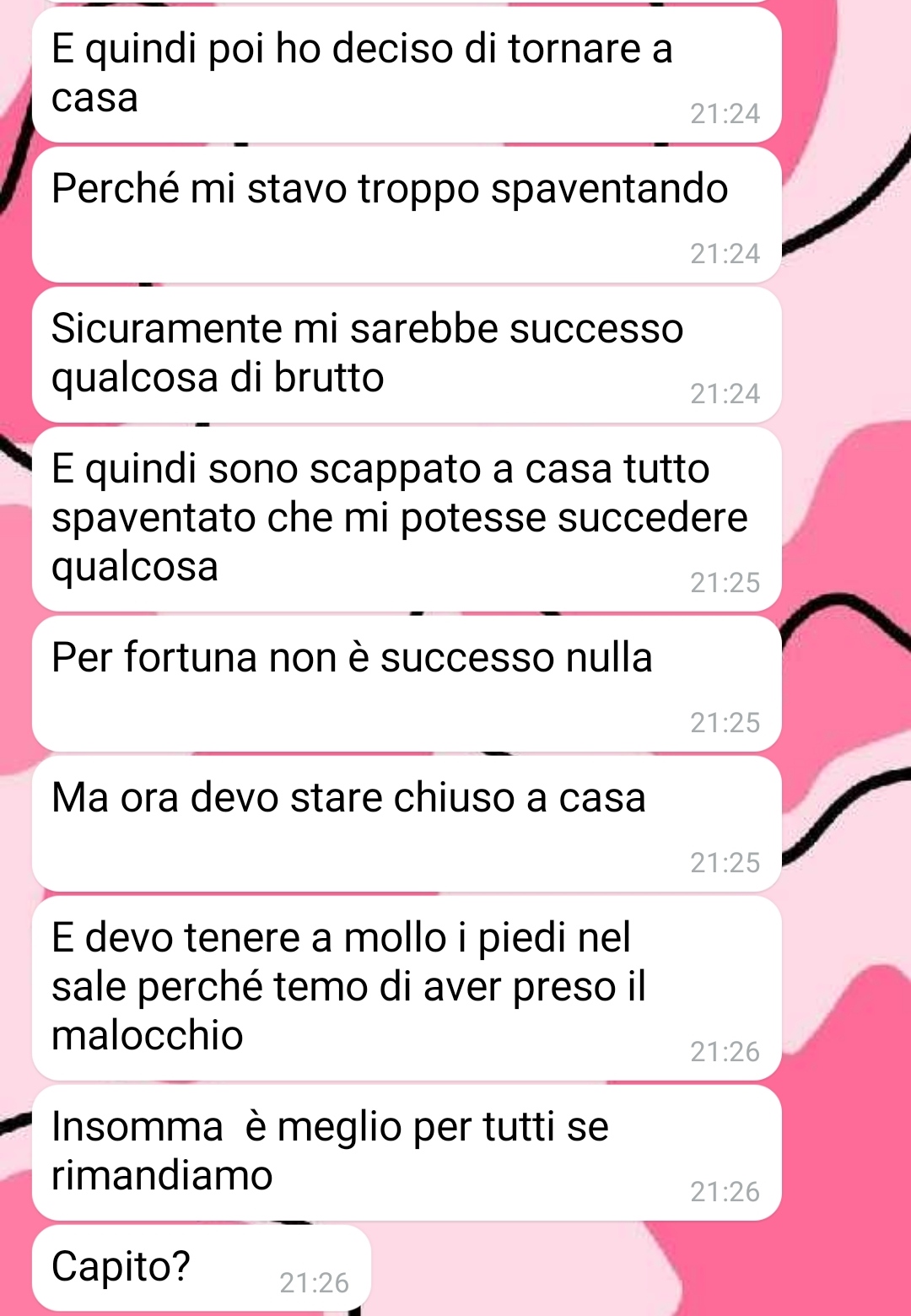Click timestamp under 'Perché mi stavo troppo spaventando'
The width and height of the screenshot is (911, 1316).
click(x=725, y=254)
